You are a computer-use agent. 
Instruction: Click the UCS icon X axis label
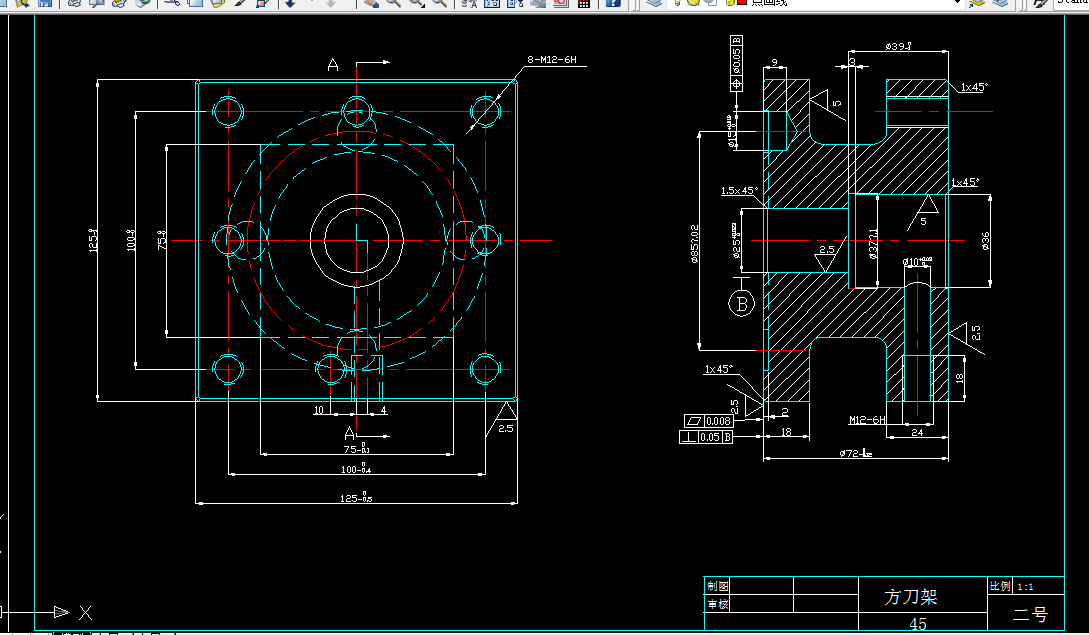(x=85, y=612)
